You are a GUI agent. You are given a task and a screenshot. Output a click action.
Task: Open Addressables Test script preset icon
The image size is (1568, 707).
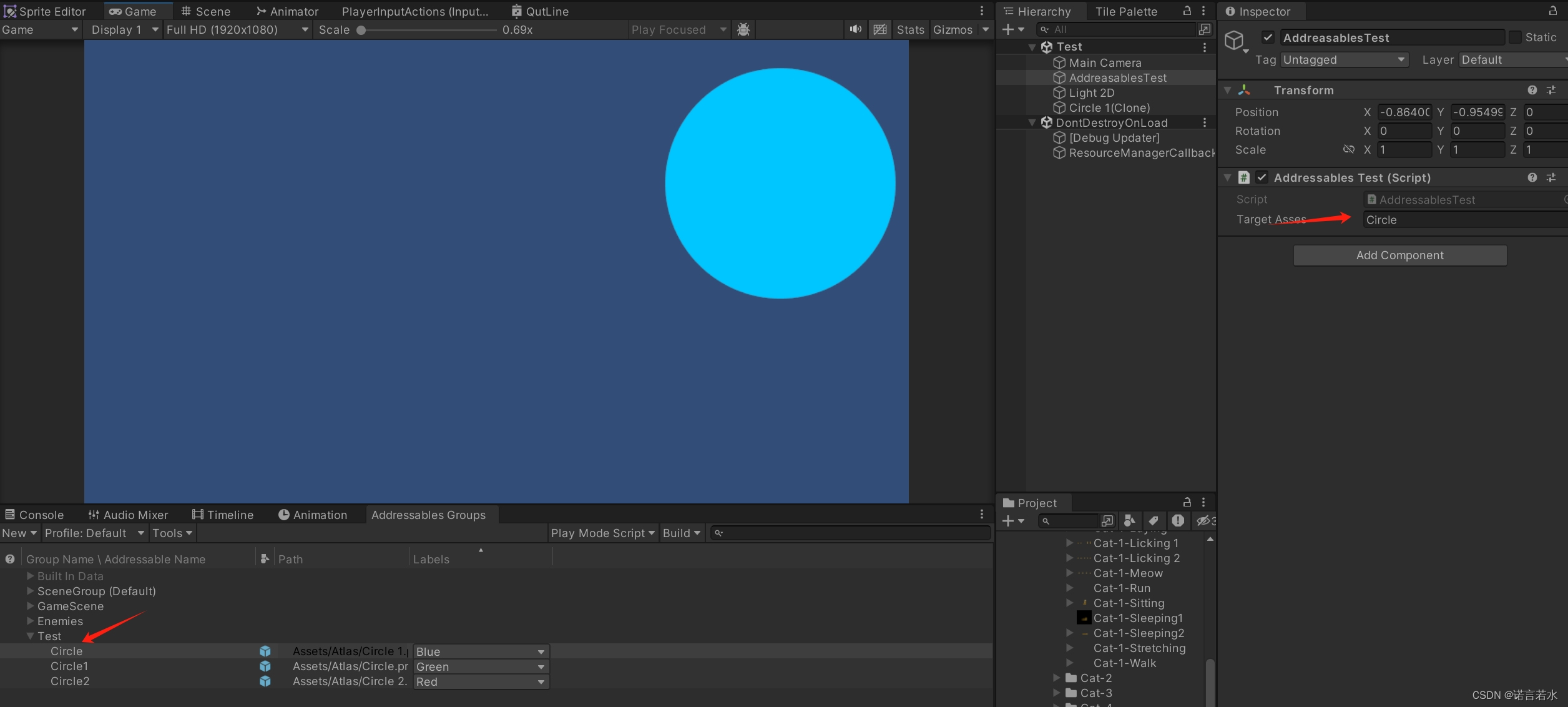1551,178
